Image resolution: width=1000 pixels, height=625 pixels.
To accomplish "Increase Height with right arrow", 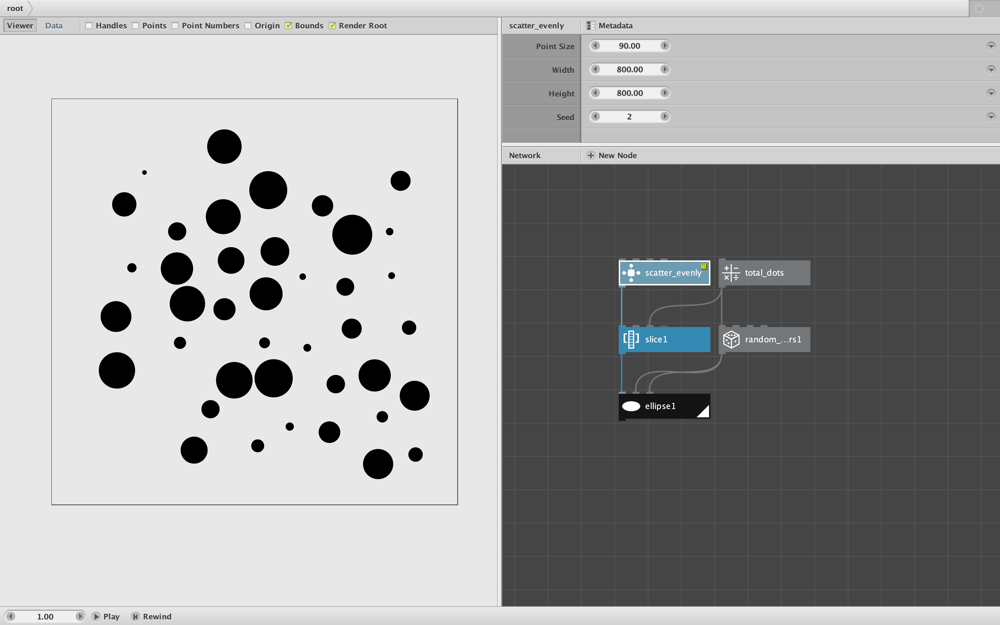I will (x=665, y=93).
